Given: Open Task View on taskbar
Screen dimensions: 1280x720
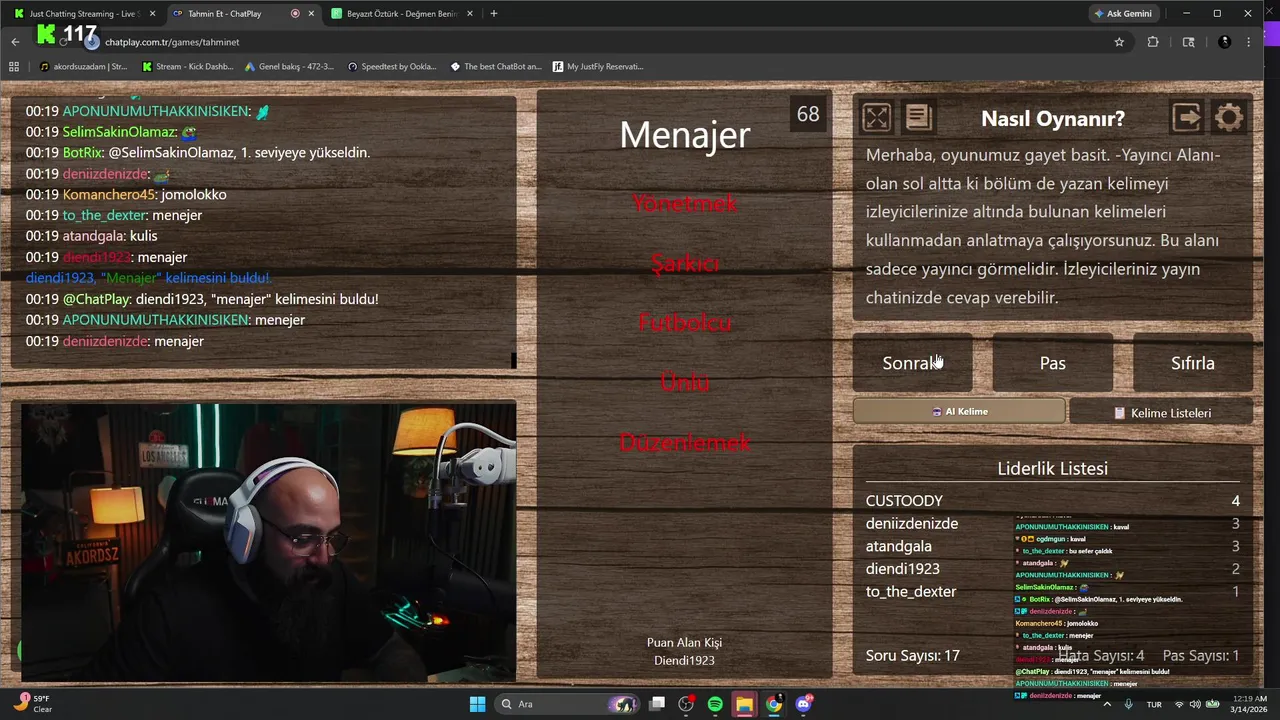Looking at the screenshot, I should pyautogui.click(x=657, y=704).
